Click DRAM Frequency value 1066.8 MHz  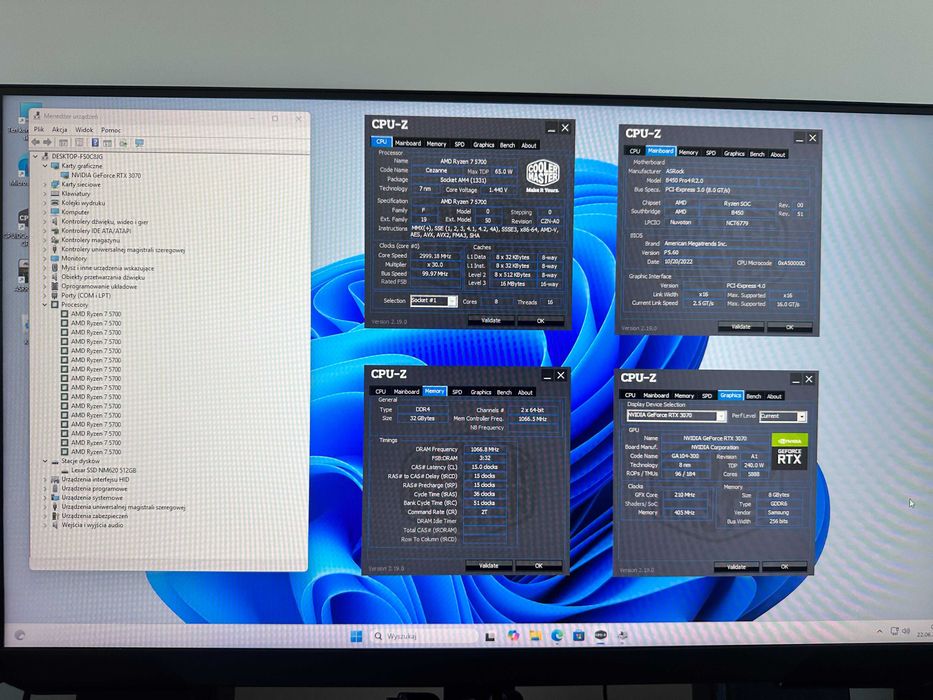coord(484,449)
